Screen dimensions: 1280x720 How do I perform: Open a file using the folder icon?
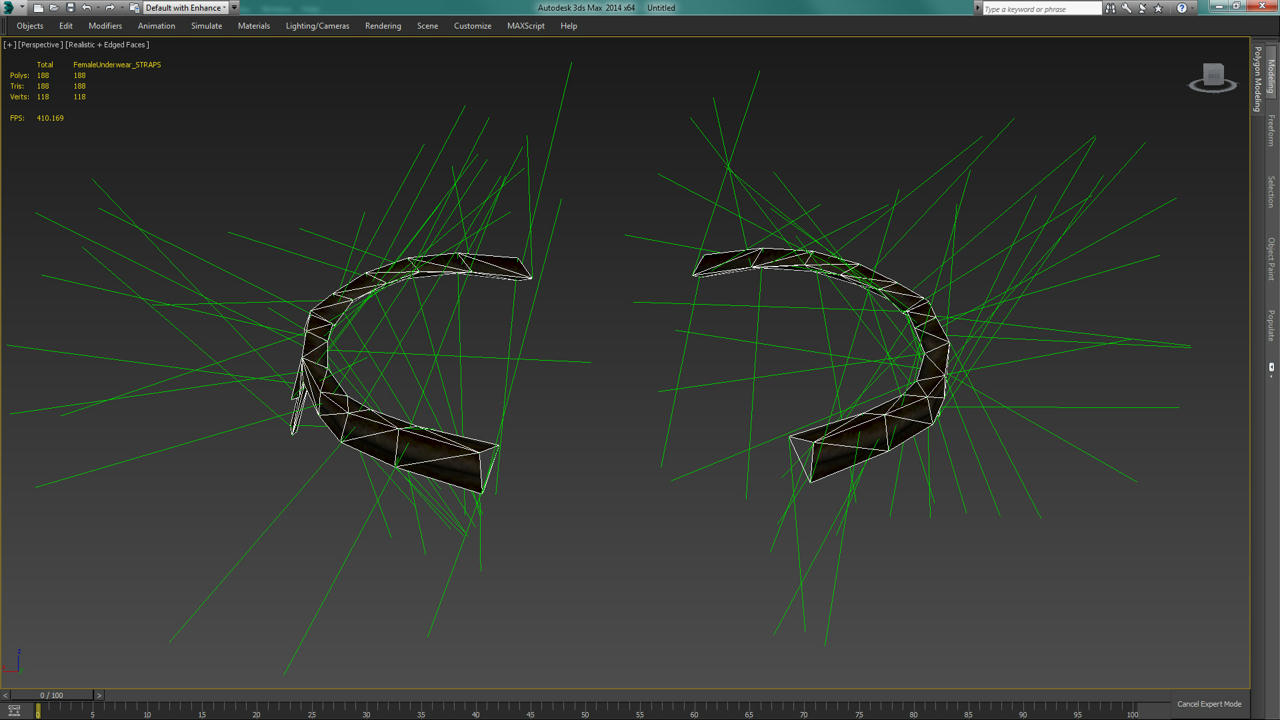pyautogui.click(x=54, y=8)
